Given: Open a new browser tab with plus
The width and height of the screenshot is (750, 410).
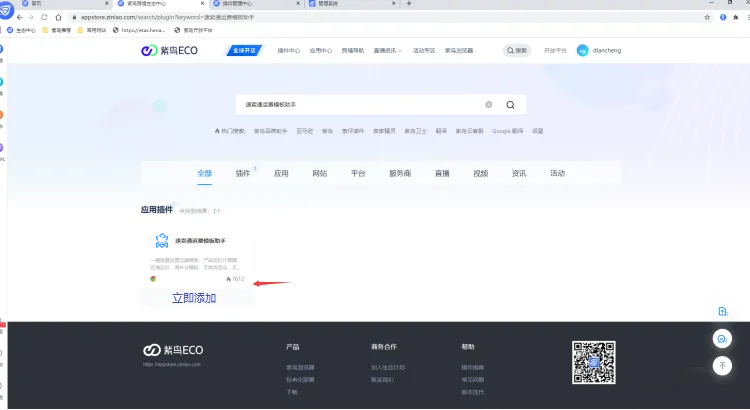Looking at the screenshot, I should click(408, 3).
